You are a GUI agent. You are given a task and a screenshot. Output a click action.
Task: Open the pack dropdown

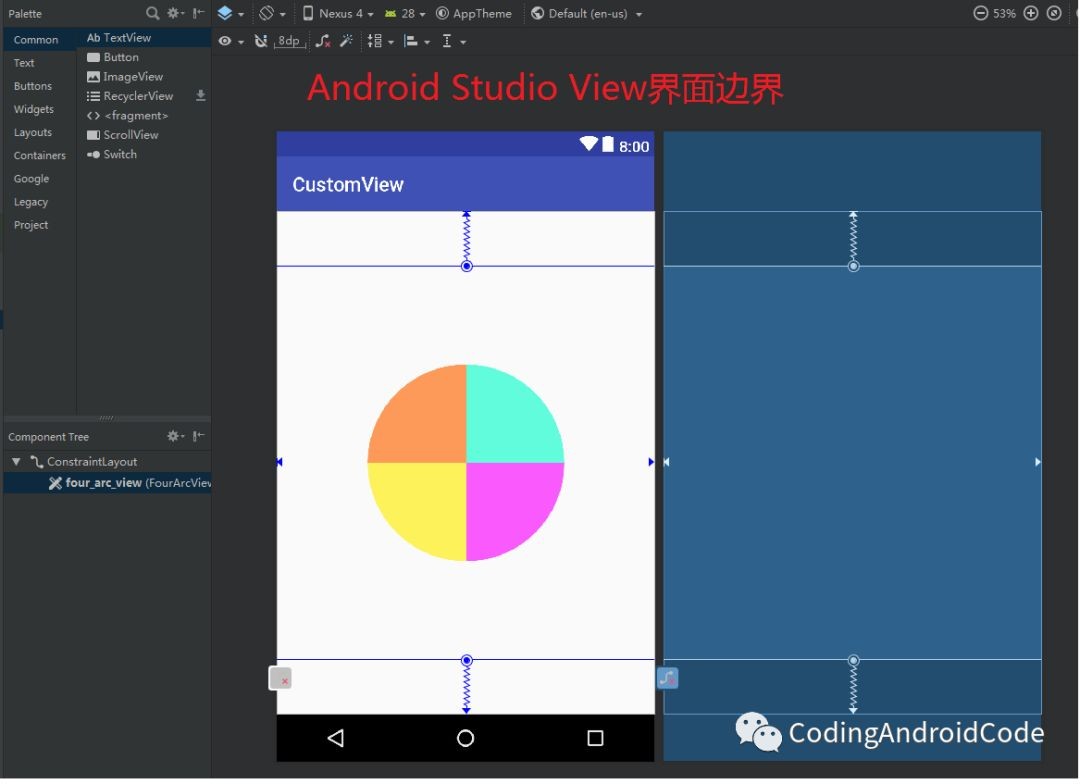(x=380, y=41)
